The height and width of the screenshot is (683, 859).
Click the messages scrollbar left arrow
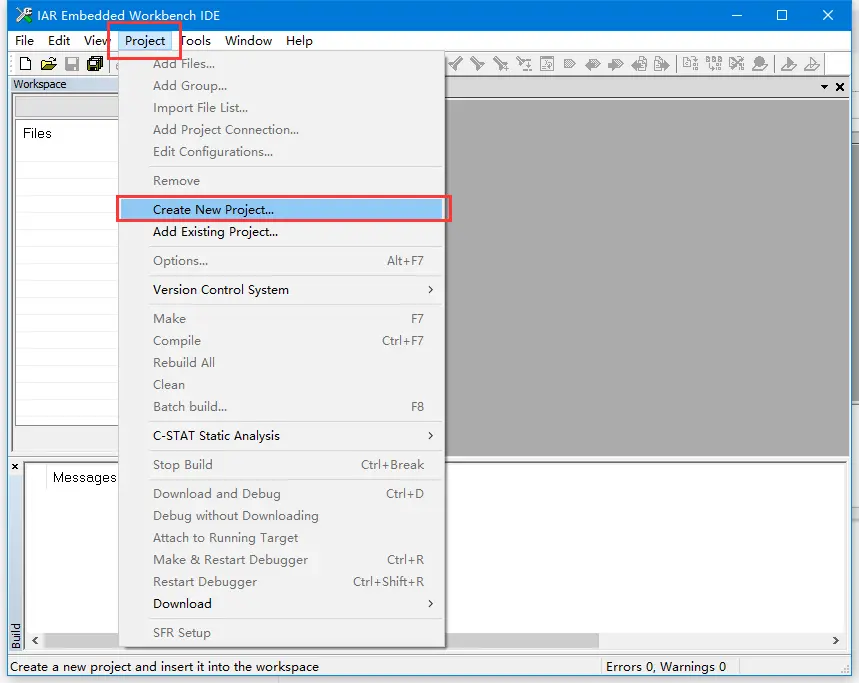tap(35, 640)
